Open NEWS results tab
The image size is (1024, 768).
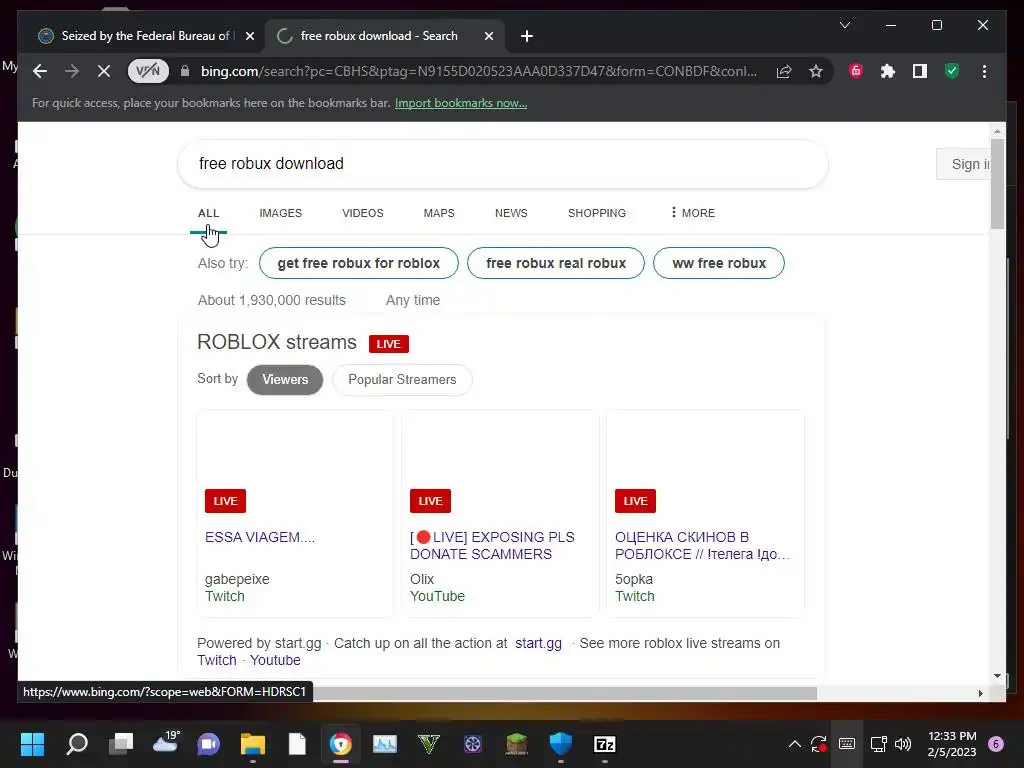point(511,214)
